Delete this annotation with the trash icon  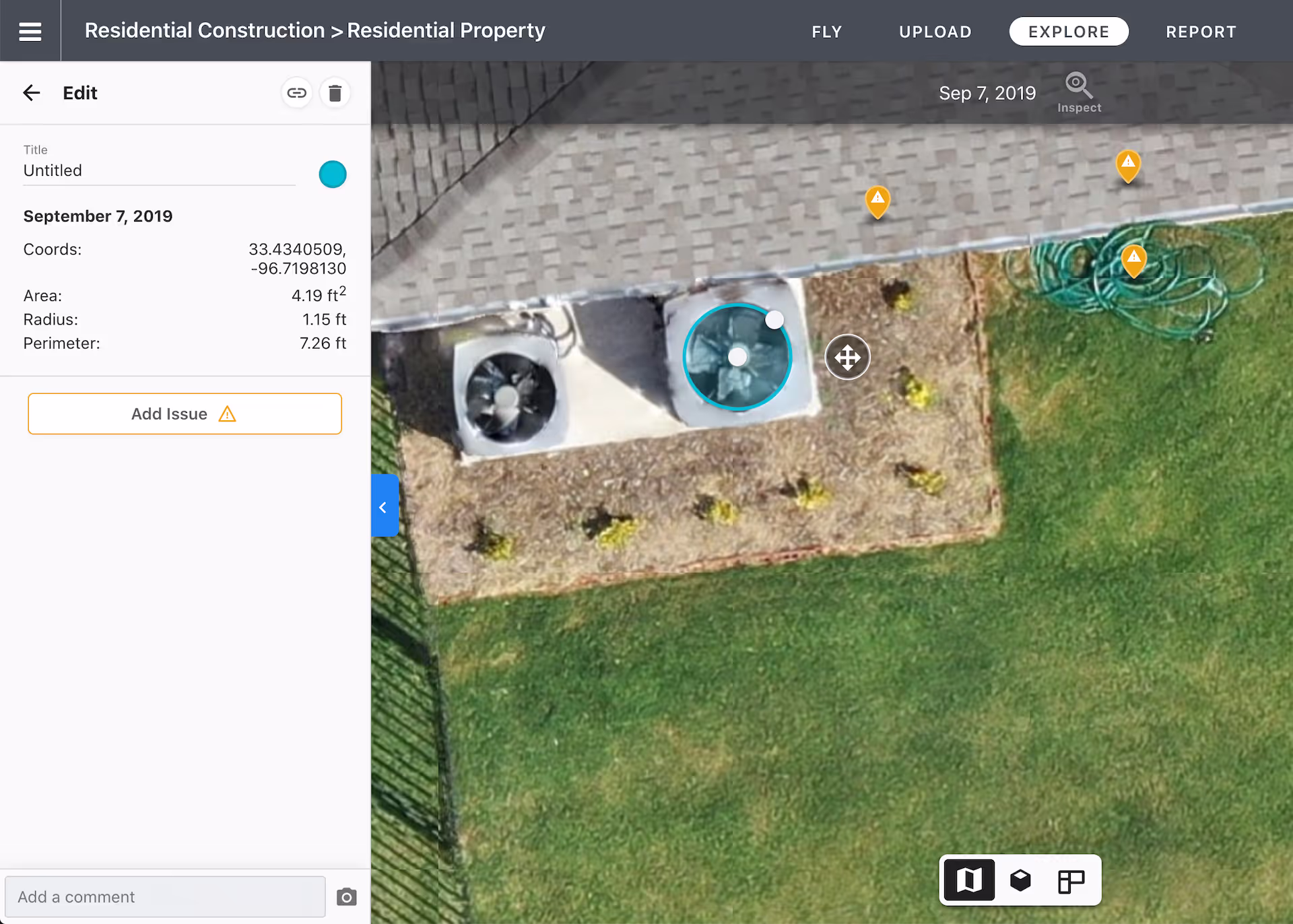click(x=335, y=92)
